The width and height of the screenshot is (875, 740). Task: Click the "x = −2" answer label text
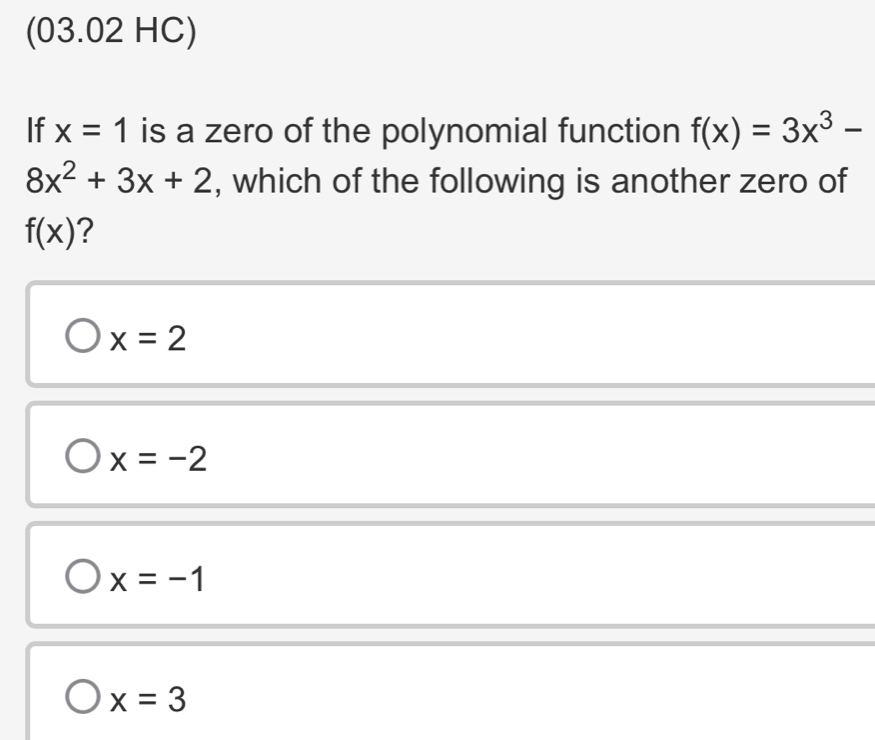coord(158,459)
